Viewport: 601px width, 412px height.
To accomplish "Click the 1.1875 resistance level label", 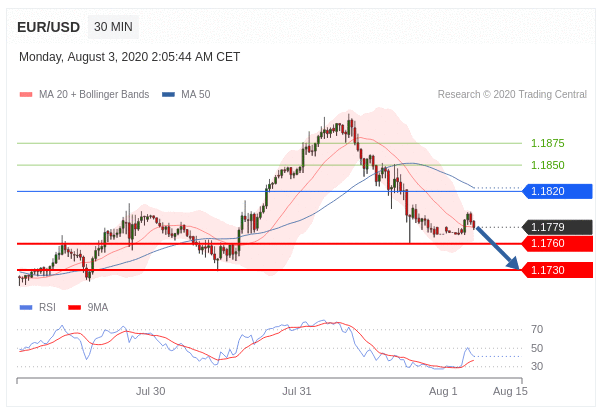I will click(x=547, y=143).
